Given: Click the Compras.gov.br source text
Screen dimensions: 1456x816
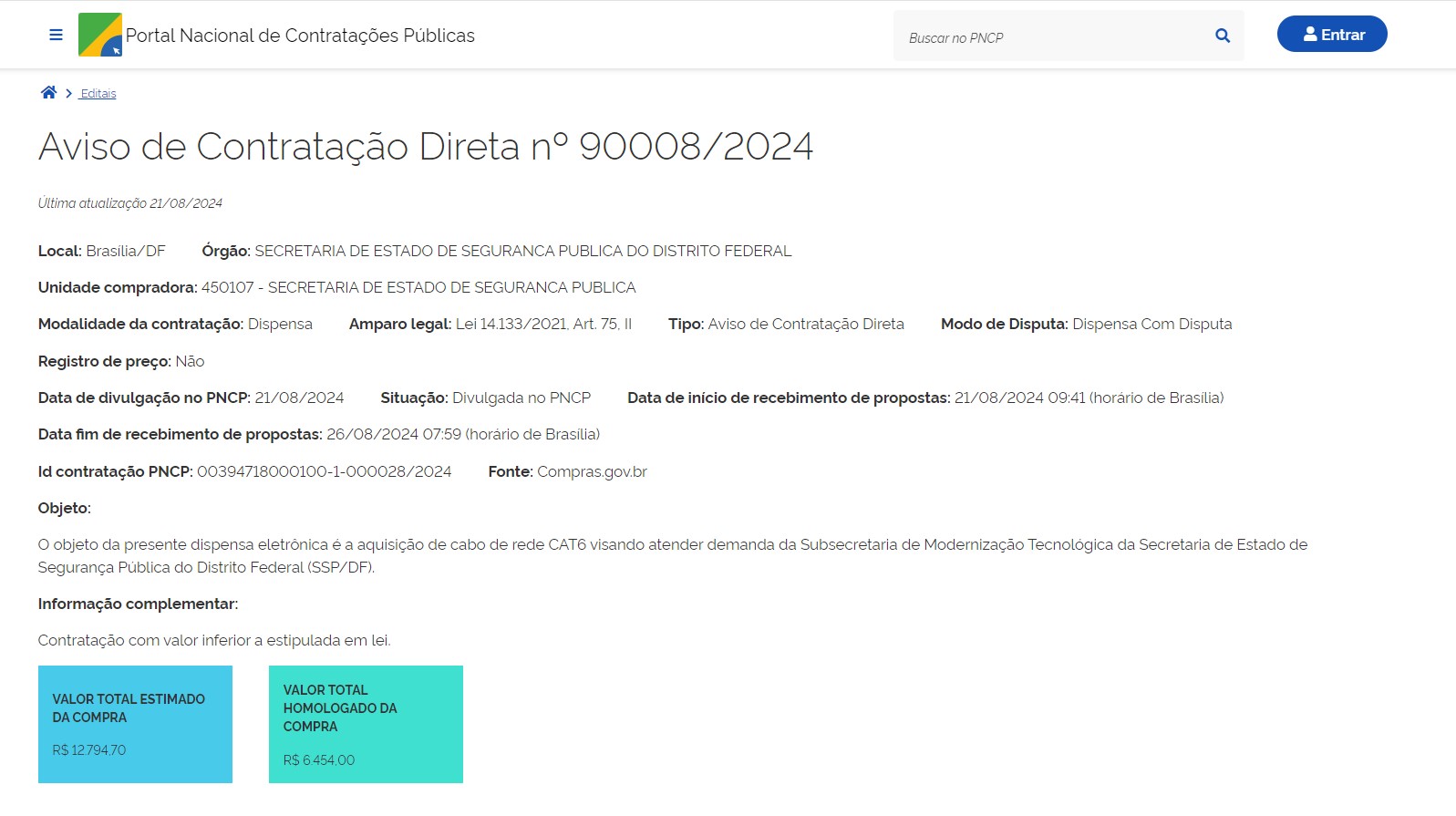Looking at the screenshot, I should (x=592, y=471).
